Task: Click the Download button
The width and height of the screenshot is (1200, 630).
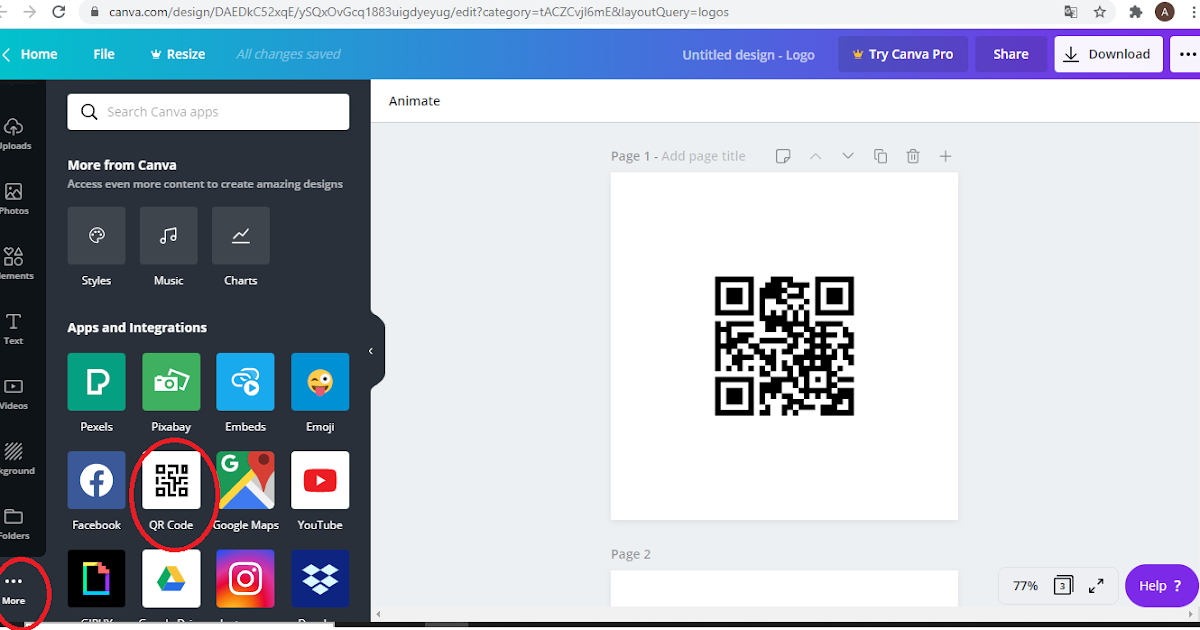Action: tap(1107, 54)
